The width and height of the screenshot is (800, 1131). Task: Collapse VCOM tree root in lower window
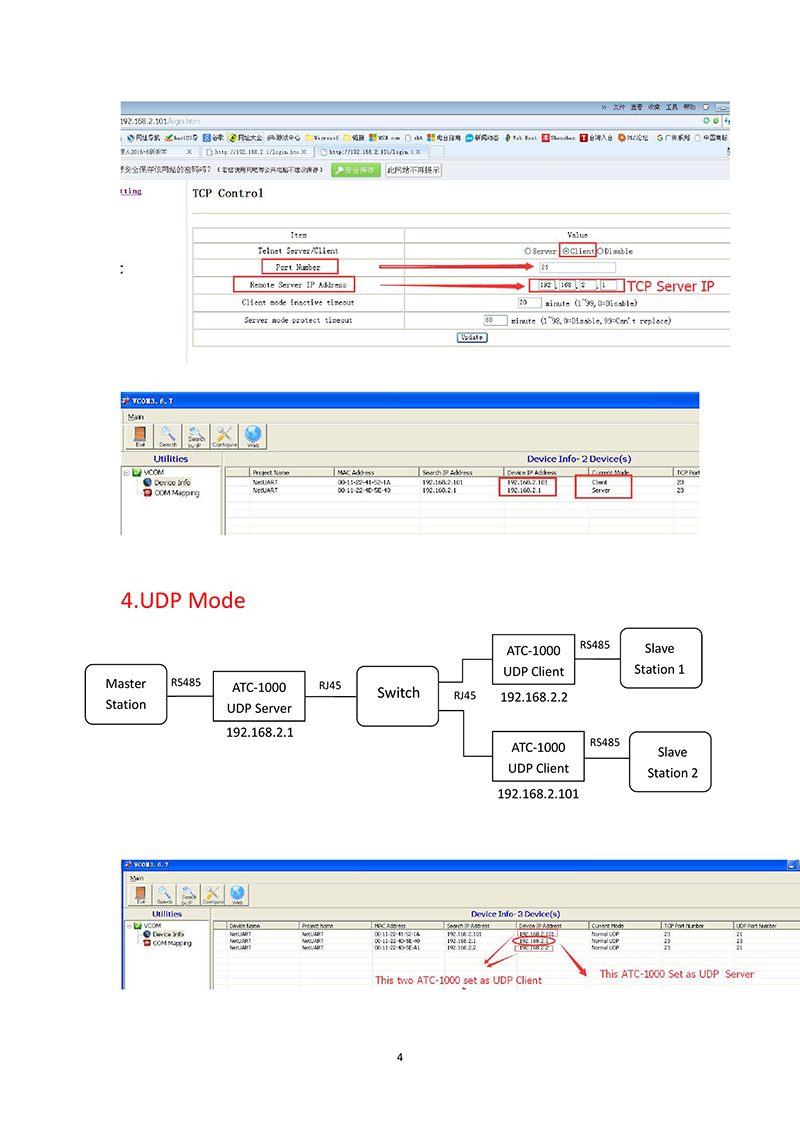pos(129,925)
